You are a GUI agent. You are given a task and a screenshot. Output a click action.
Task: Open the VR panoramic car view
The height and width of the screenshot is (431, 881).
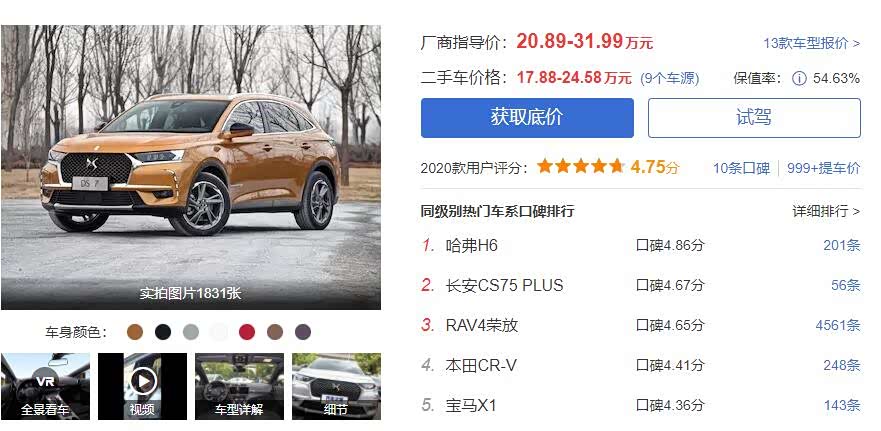[45, 386]
